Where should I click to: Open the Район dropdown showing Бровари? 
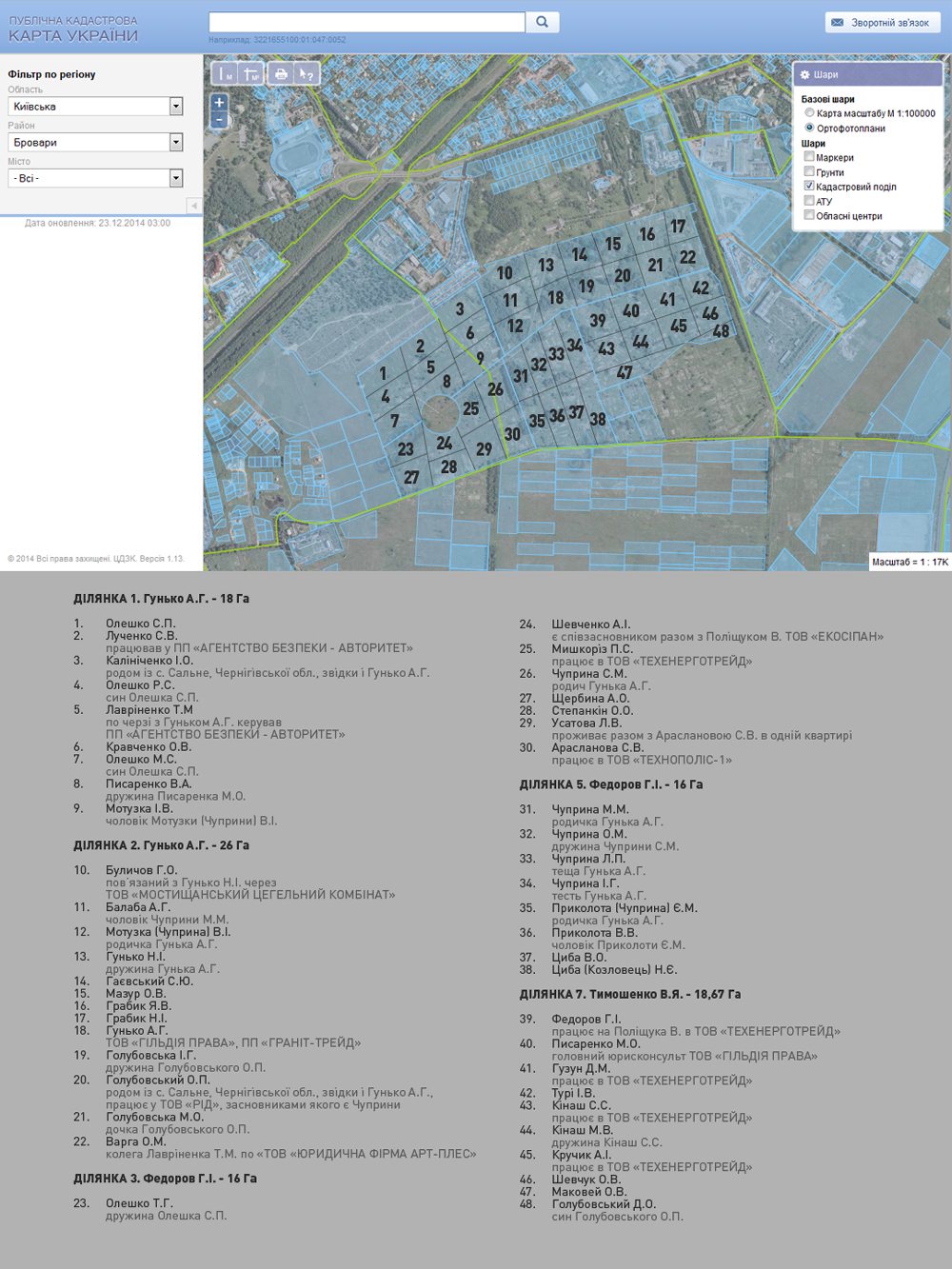coord(95,143)
